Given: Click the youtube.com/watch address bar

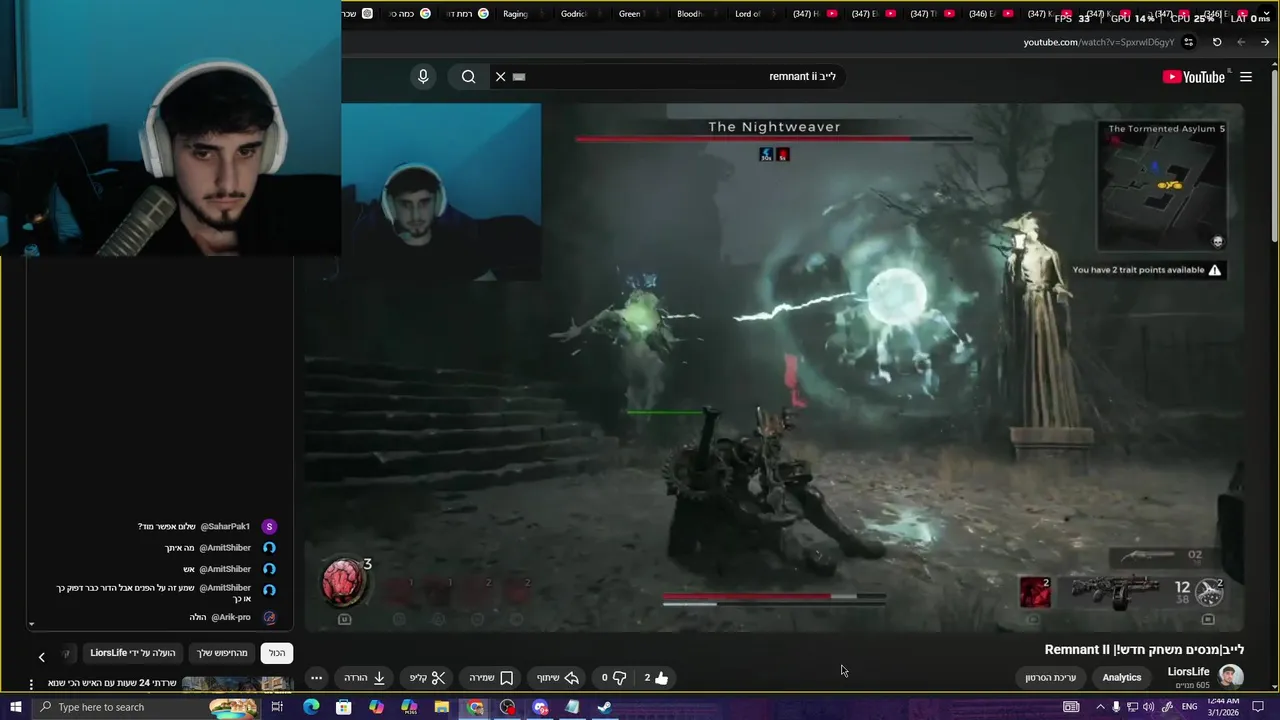Looking at the screenshot, I should pos(1098,42).
